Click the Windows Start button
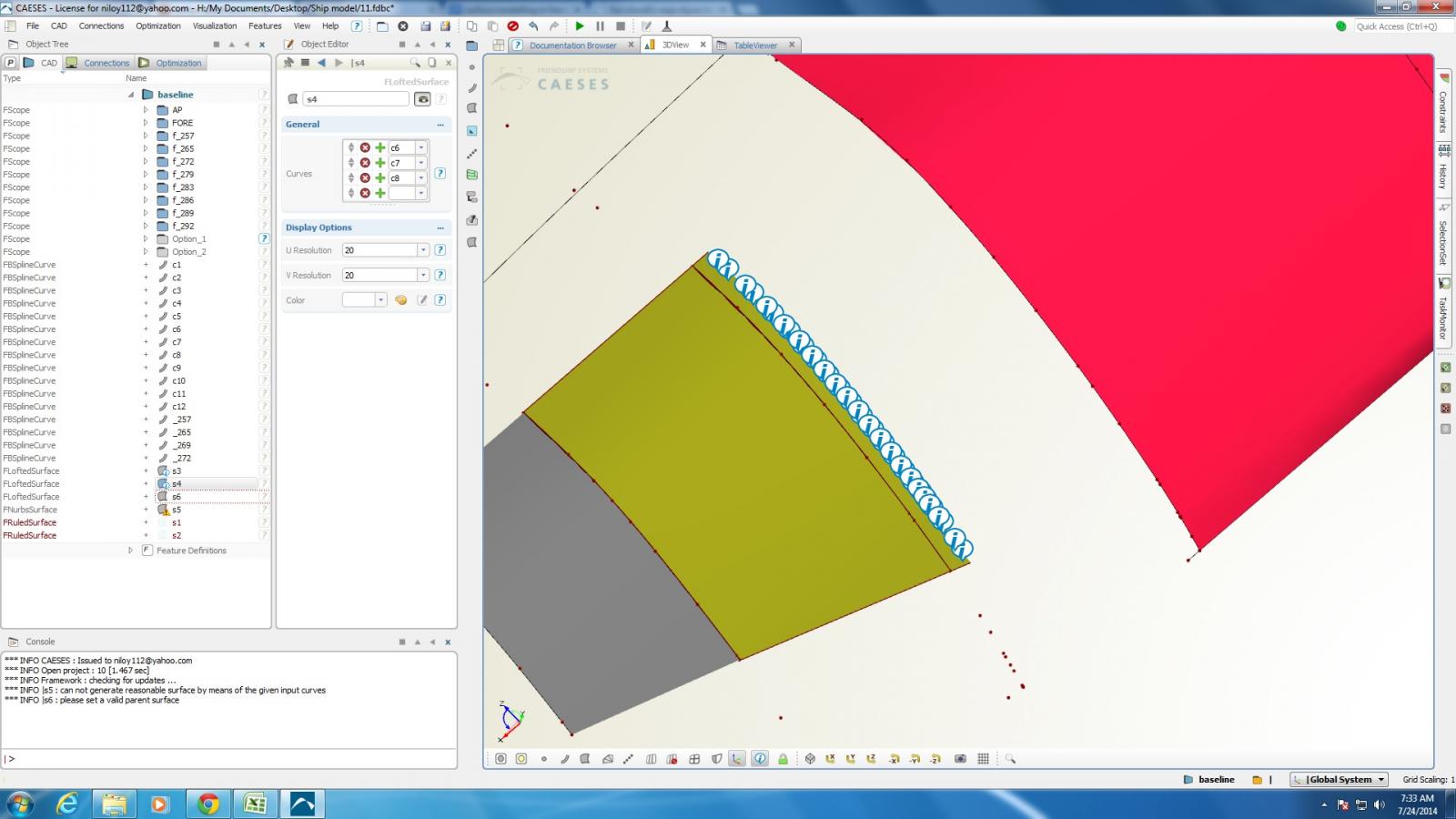The width and height of the screenshot is (1456, 819). 19,804
